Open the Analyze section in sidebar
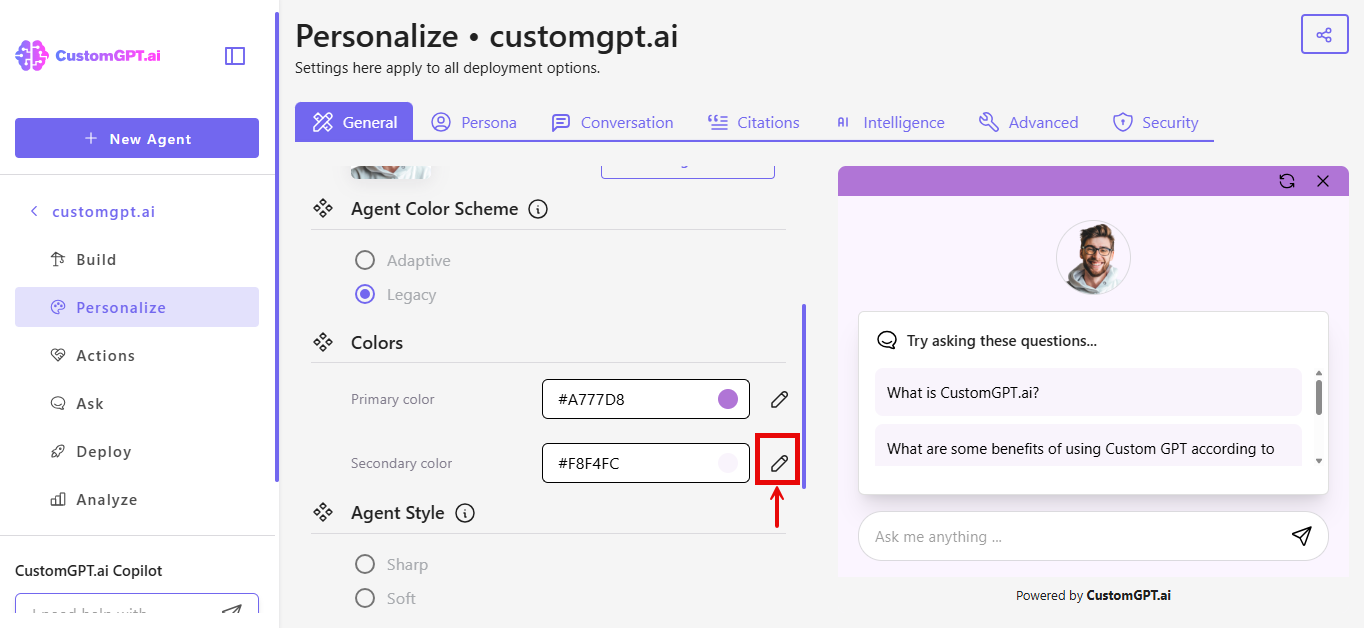The height and width of the screenshot is (628, 1364). 105,499
